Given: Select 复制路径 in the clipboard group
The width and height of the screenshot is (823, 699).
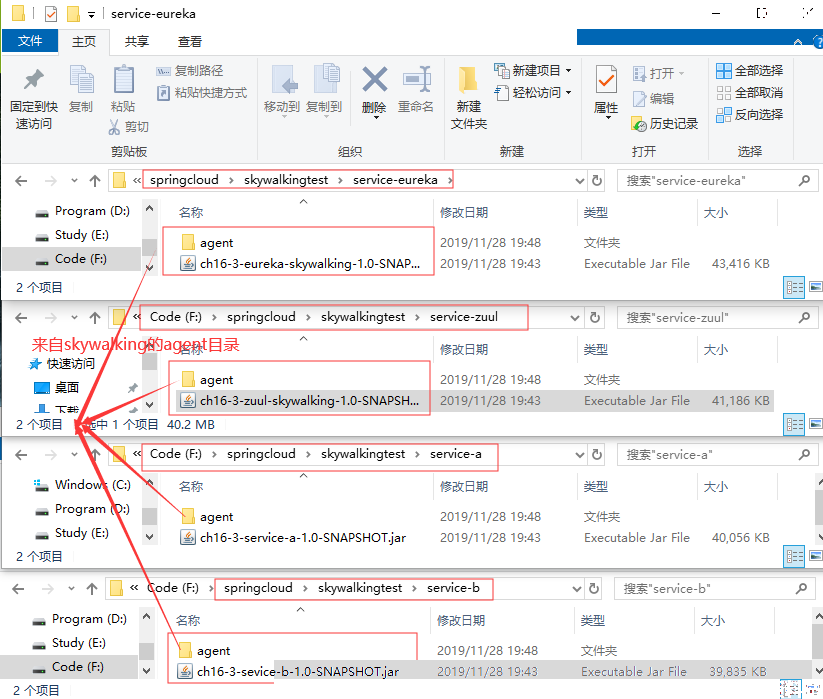Looking at the screenshot, I should pyautogui.click(x=190, y=71).
